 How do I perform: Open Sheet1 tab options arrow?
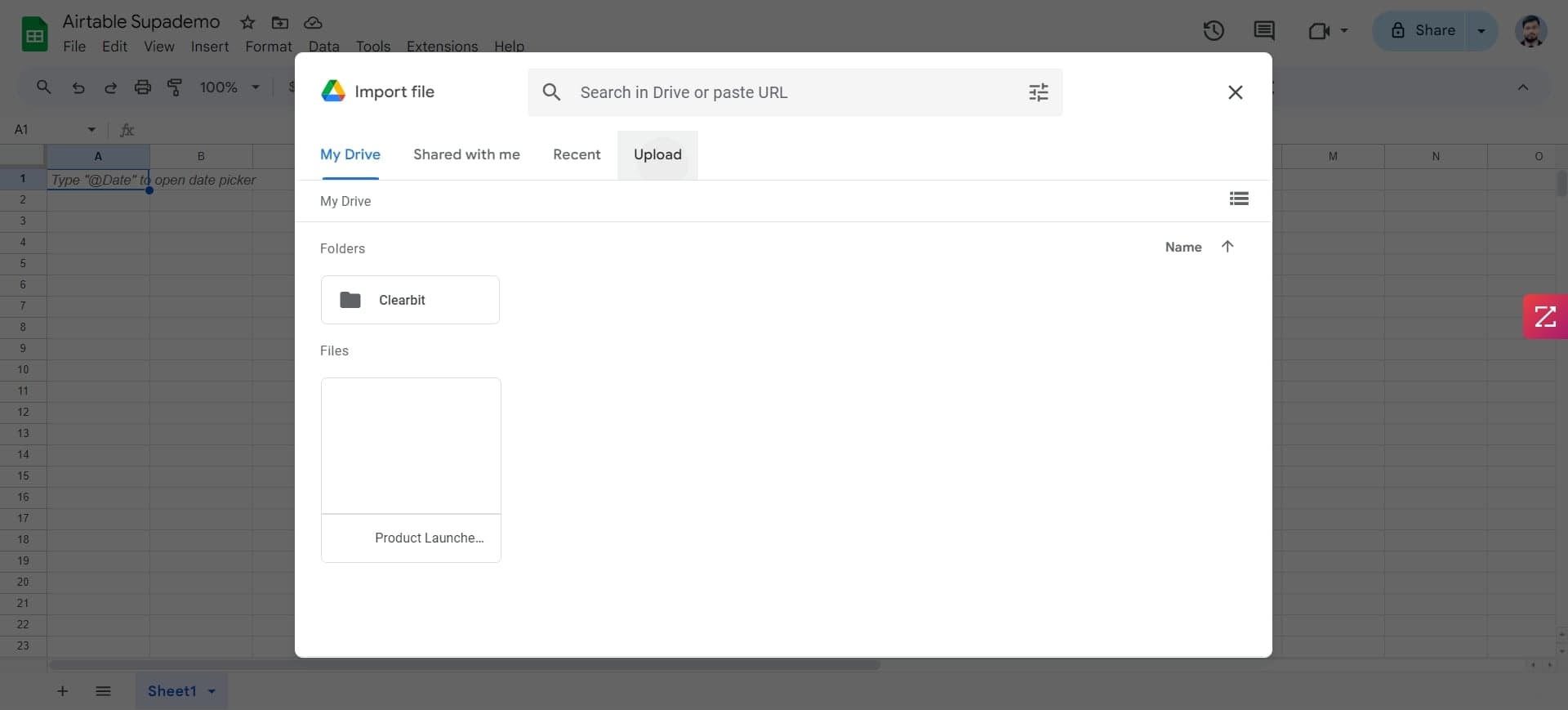[212, 691]
